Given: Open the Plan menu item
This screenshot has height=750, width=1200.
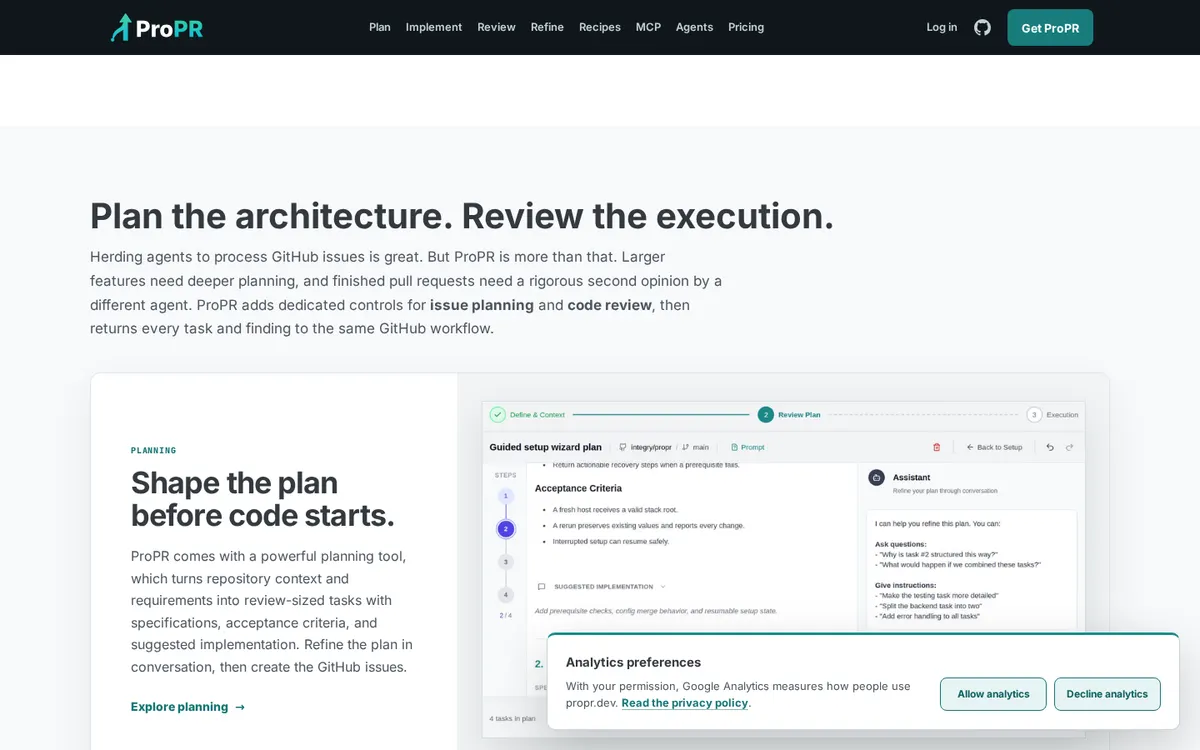Looking at the screenshot, I should [380, 27].
